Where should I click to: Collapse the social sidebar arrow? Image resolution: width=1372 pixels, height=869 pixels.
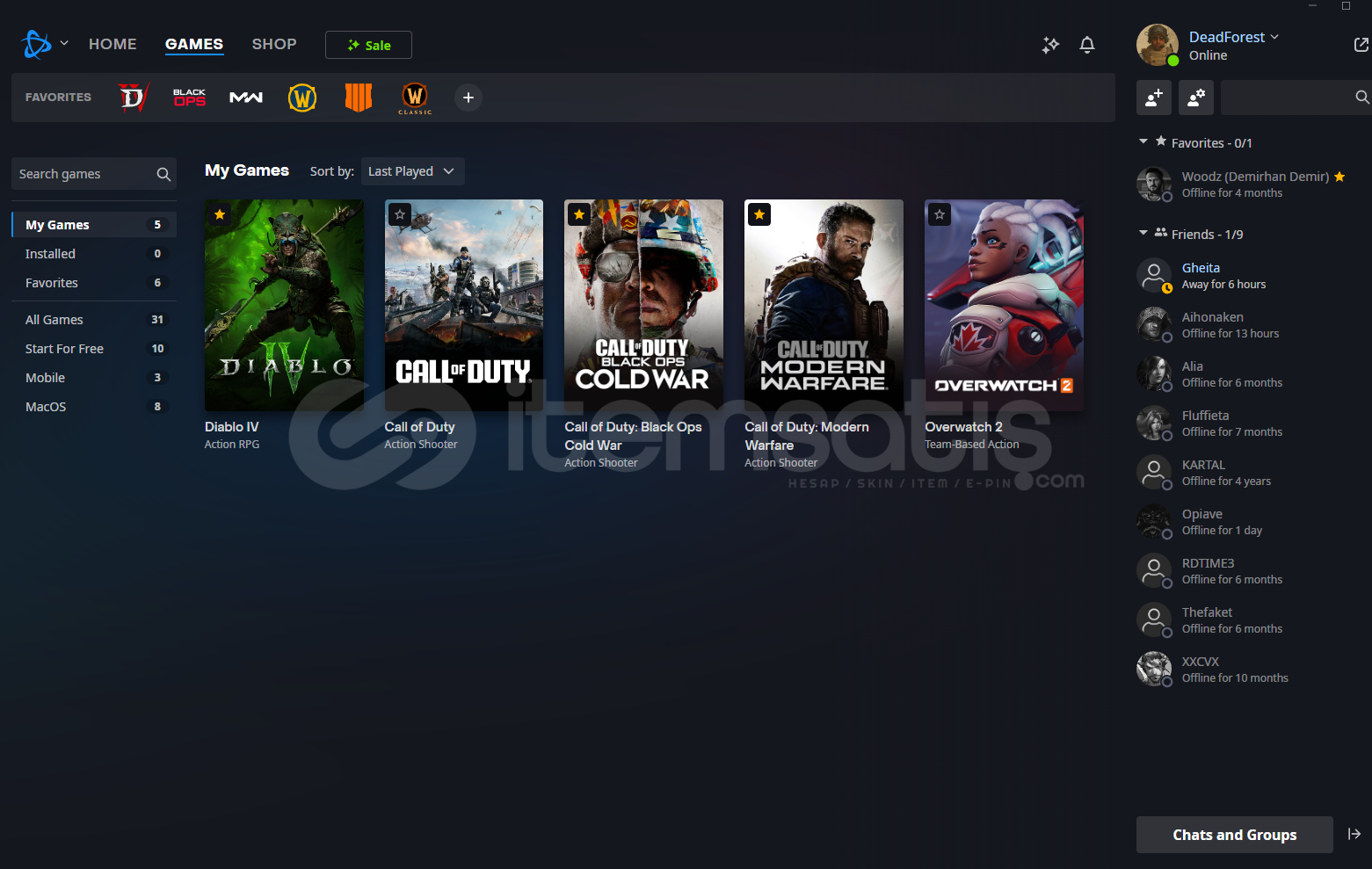(x=1354, y=834)
